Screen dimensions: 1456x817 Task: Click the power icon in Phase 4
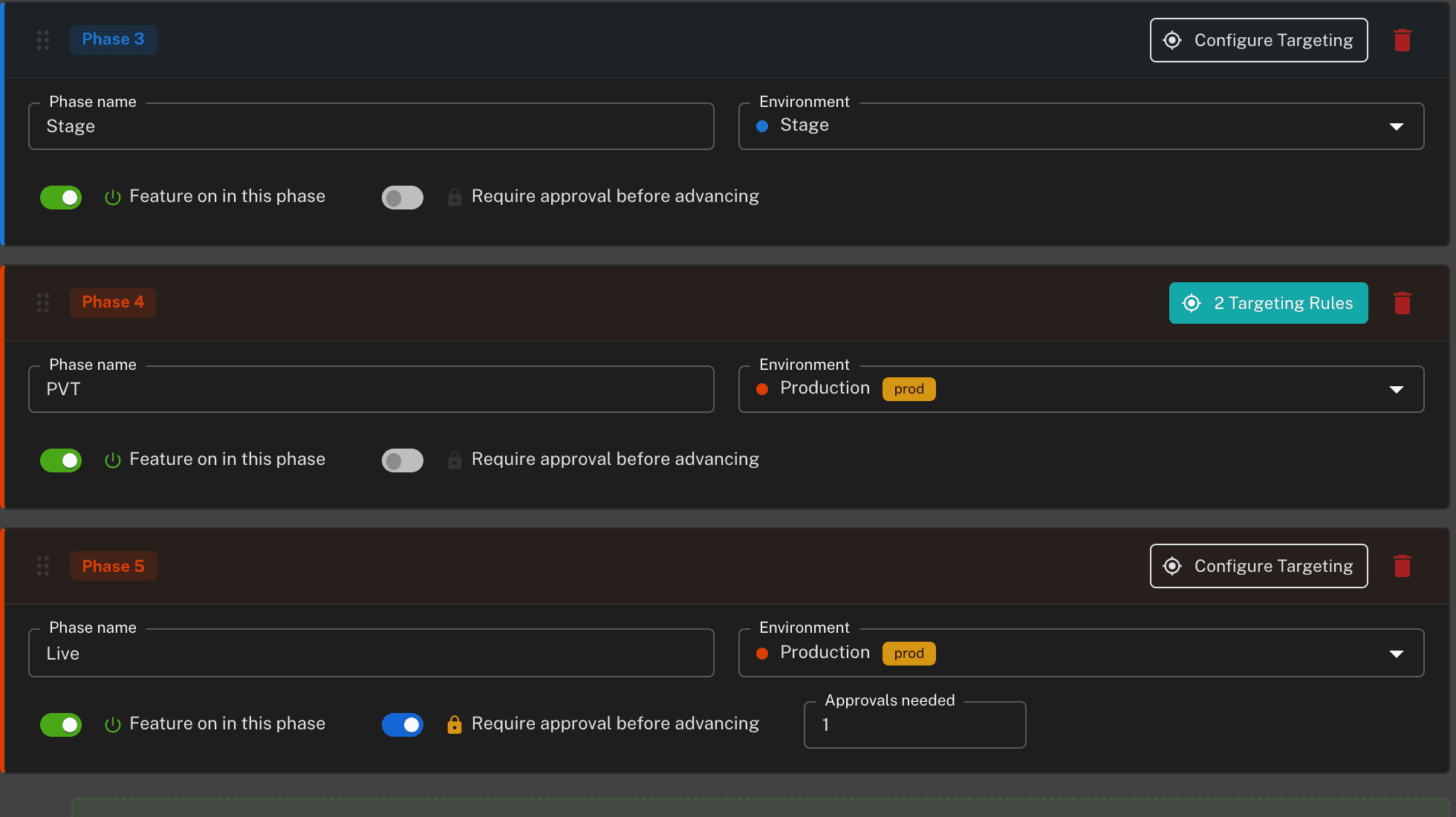pos(113,460)
